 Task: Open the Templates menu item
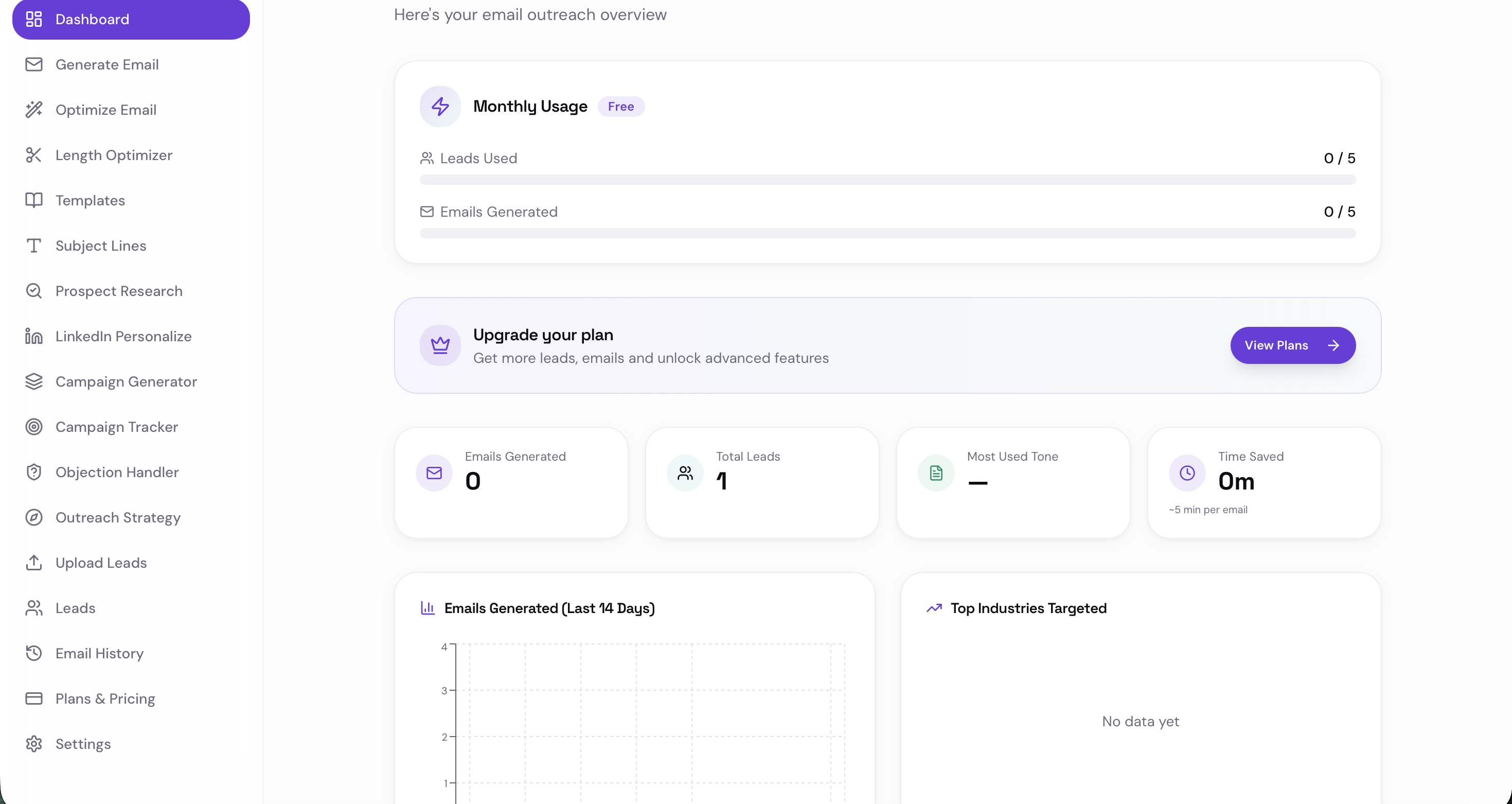(90, 200)
